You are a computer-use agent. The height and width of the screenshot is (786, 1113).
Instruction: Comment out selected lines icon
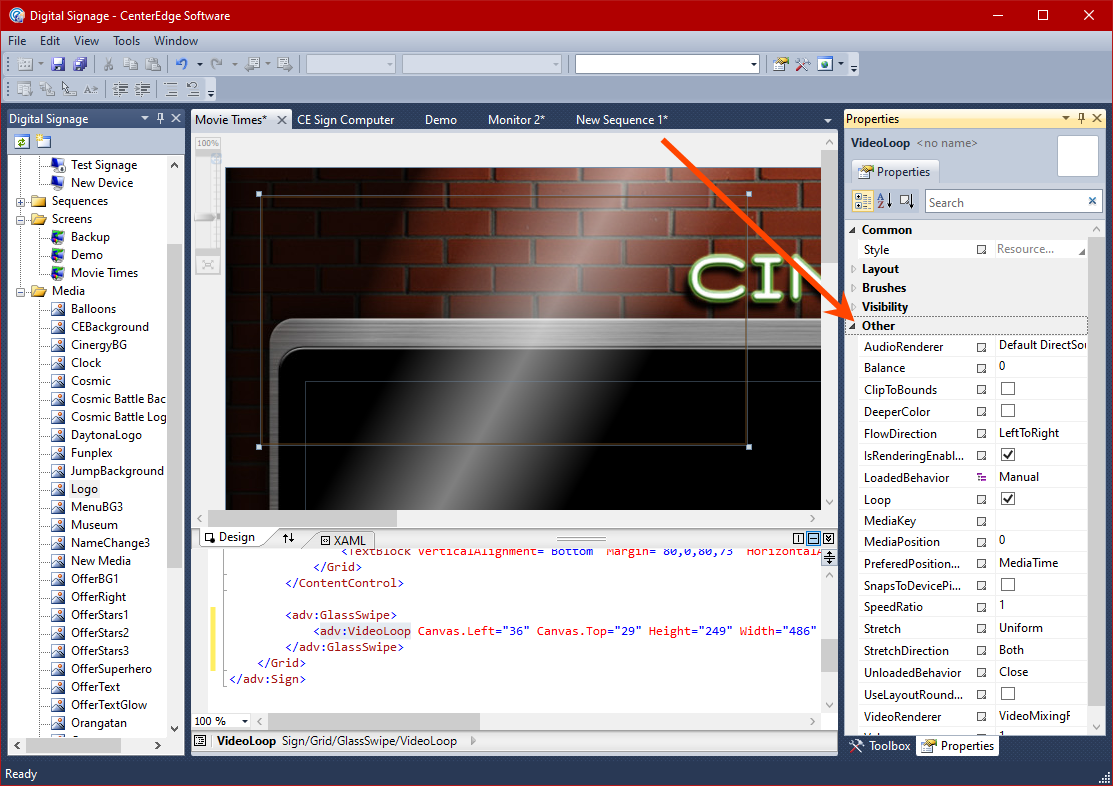click(171, 89)
